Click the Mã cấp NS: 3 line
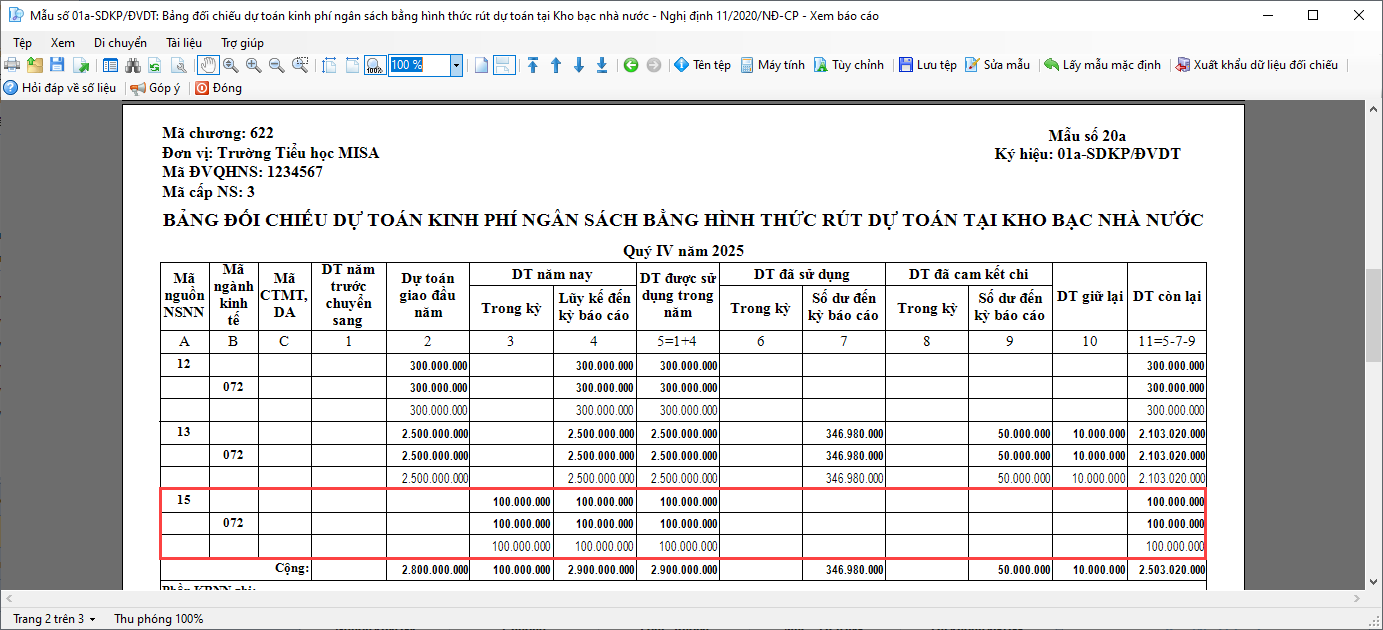The image size is (1383, 630). click(208, 192)
